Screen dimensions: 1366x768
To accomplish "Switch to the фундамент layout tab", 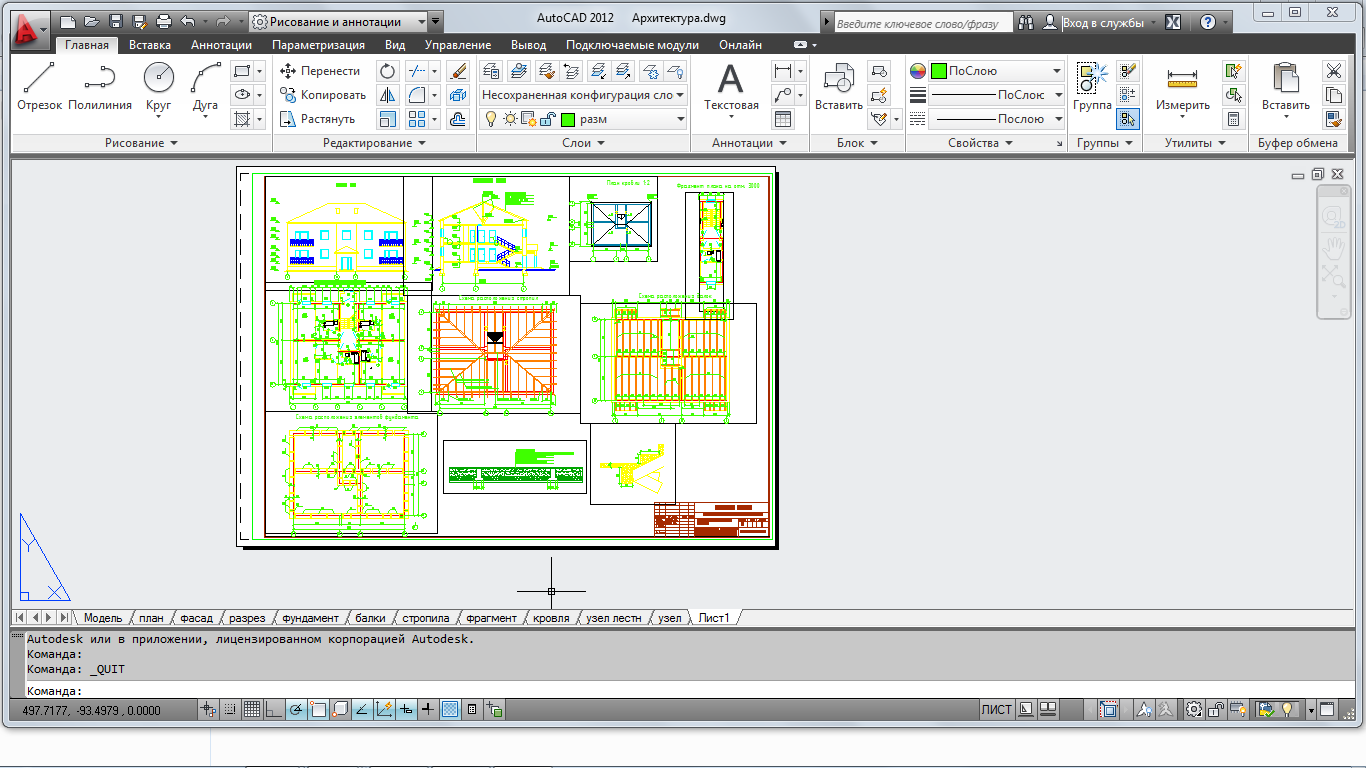I will pos(310,618).
